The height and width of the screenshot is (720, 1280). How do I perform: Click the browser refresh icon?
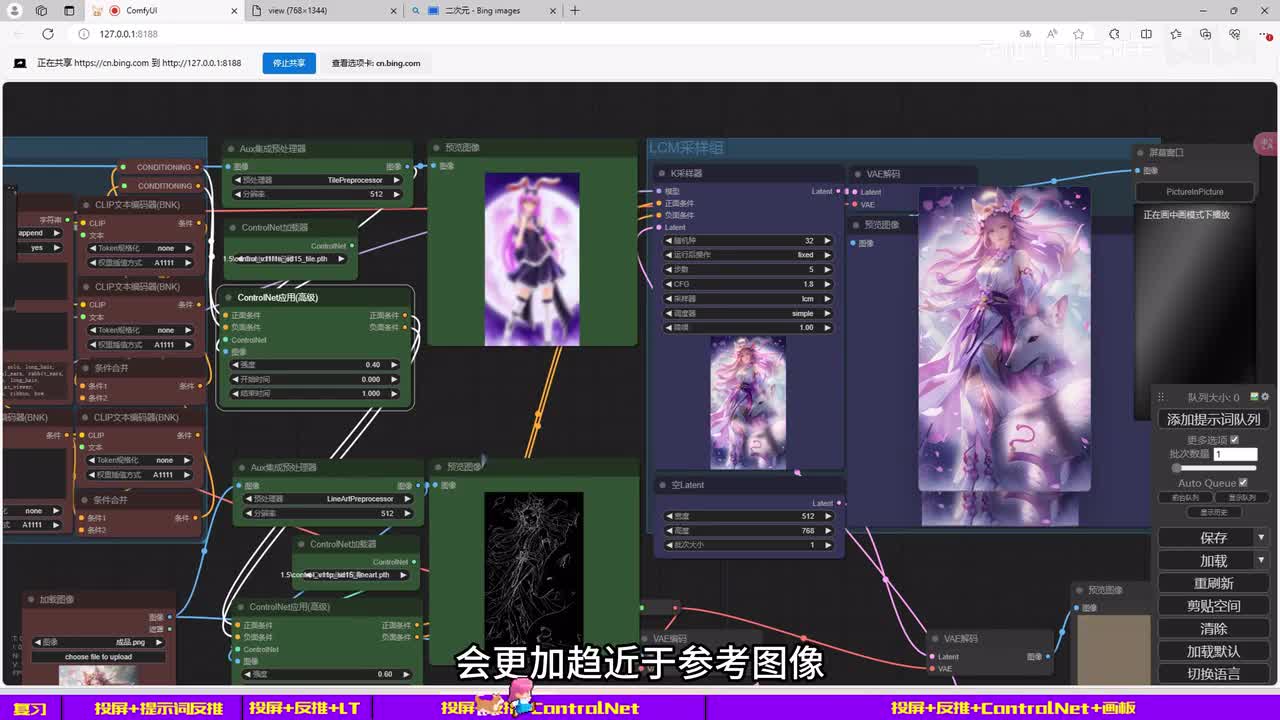tap(47, 34)
